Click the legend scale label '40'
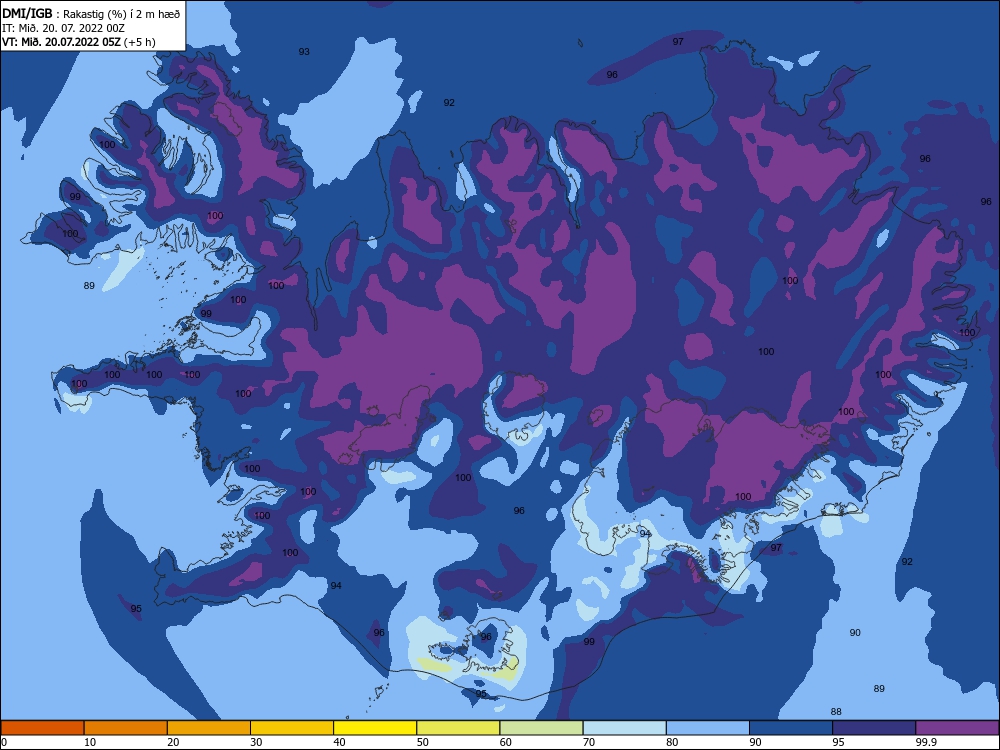 339,742
